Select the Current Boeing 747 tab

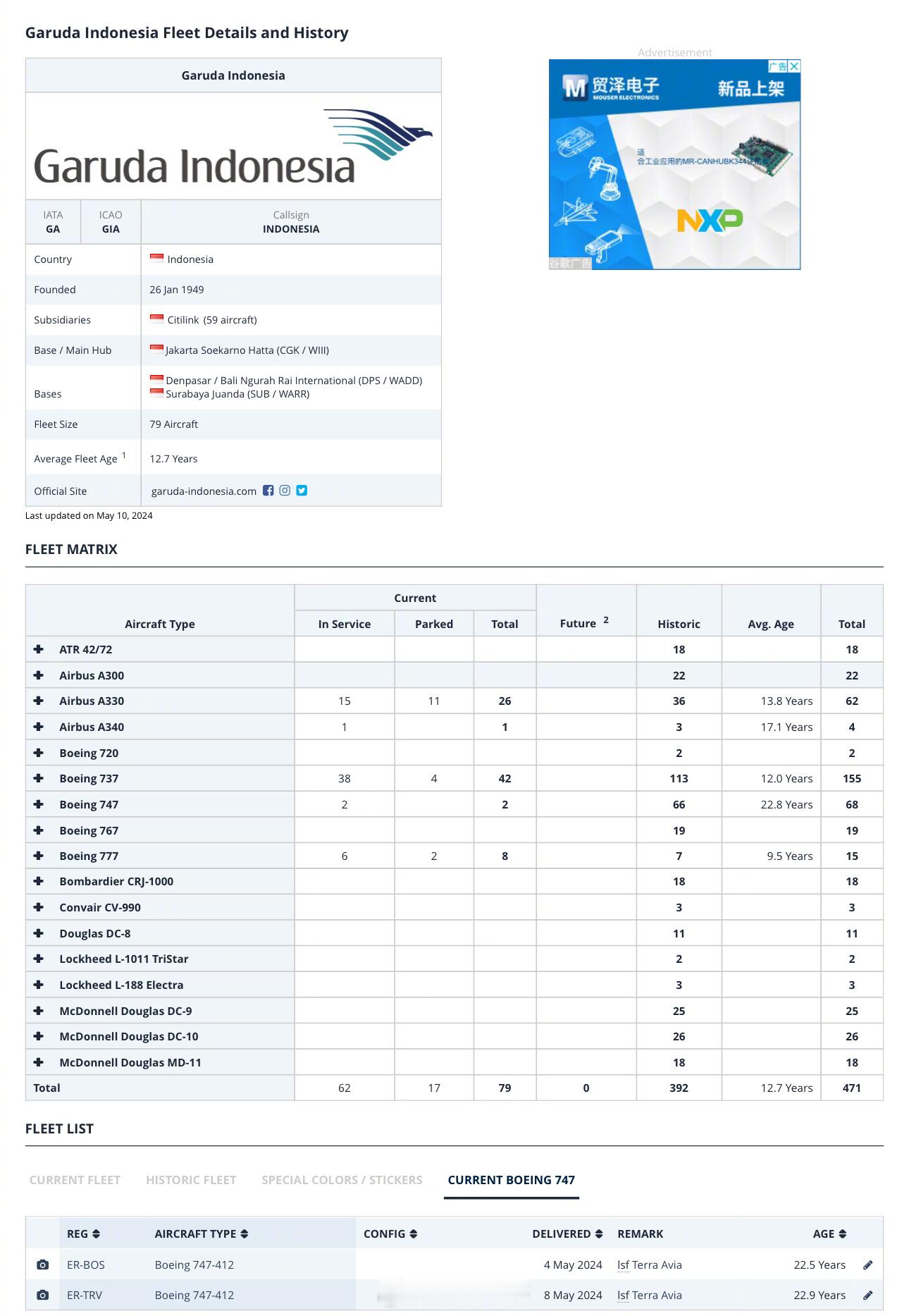[512, 1180]
